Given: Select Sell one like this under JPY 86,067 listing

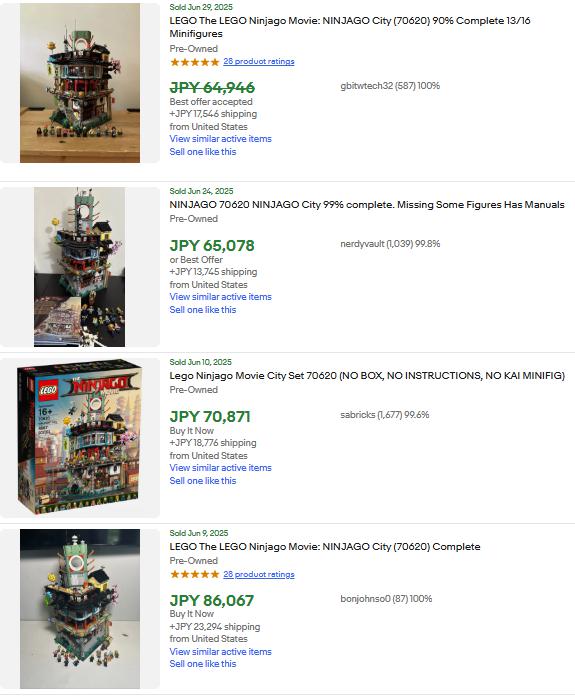Looking at the screenshot, I should [x=202, y=664].
